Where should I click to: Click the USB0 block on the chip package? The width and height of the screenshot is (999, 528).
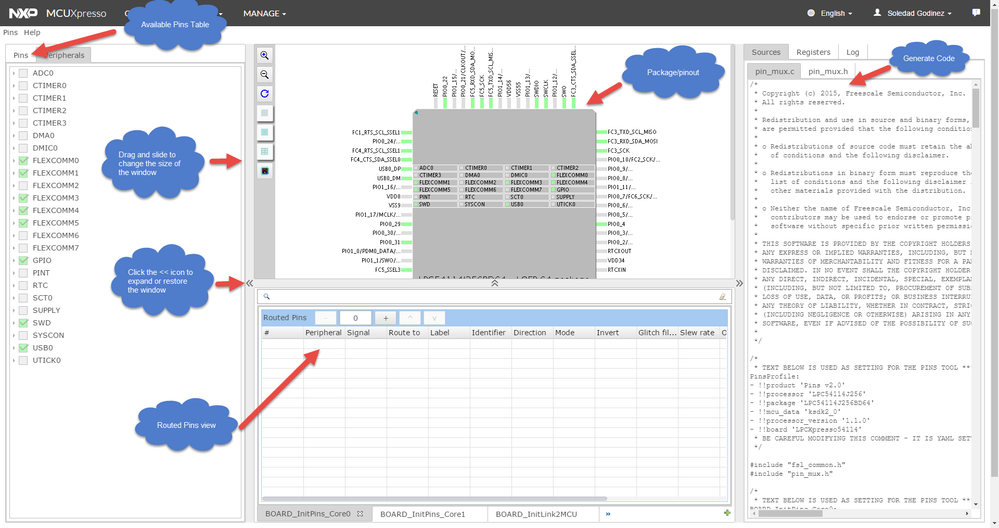[527, 204]
